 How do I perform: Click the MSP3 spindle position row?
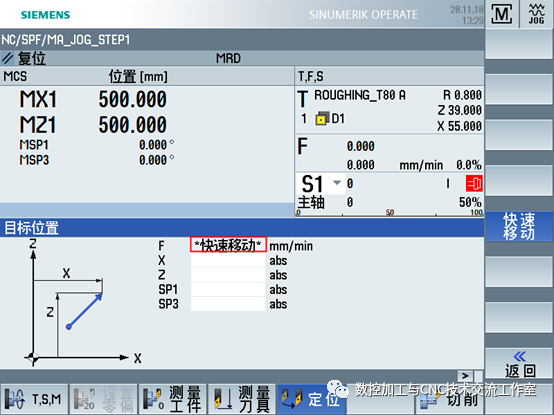pos(96,160)
